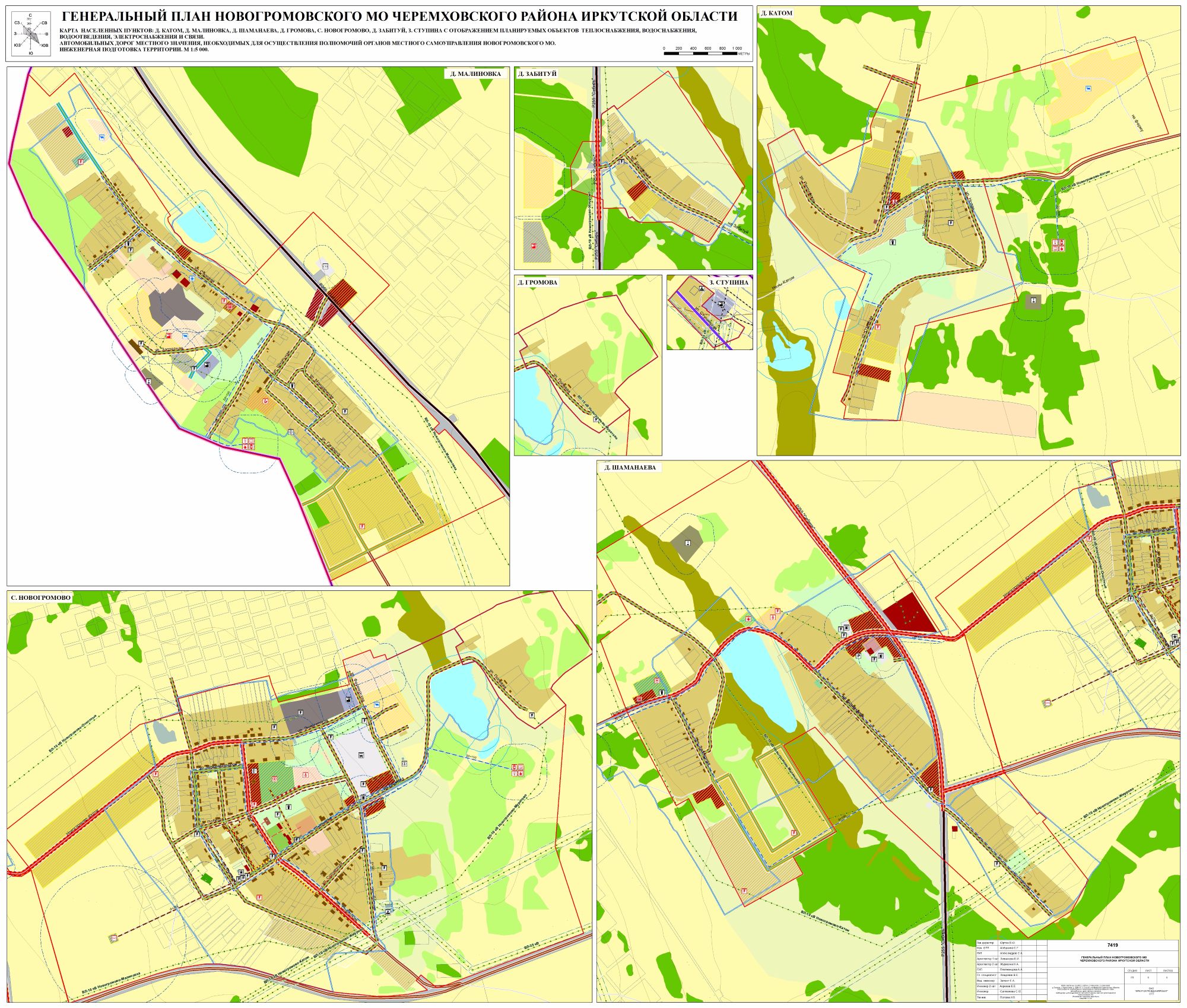Click the 'ЛИСТОВ' cell in the title block

coord(1169,970)
